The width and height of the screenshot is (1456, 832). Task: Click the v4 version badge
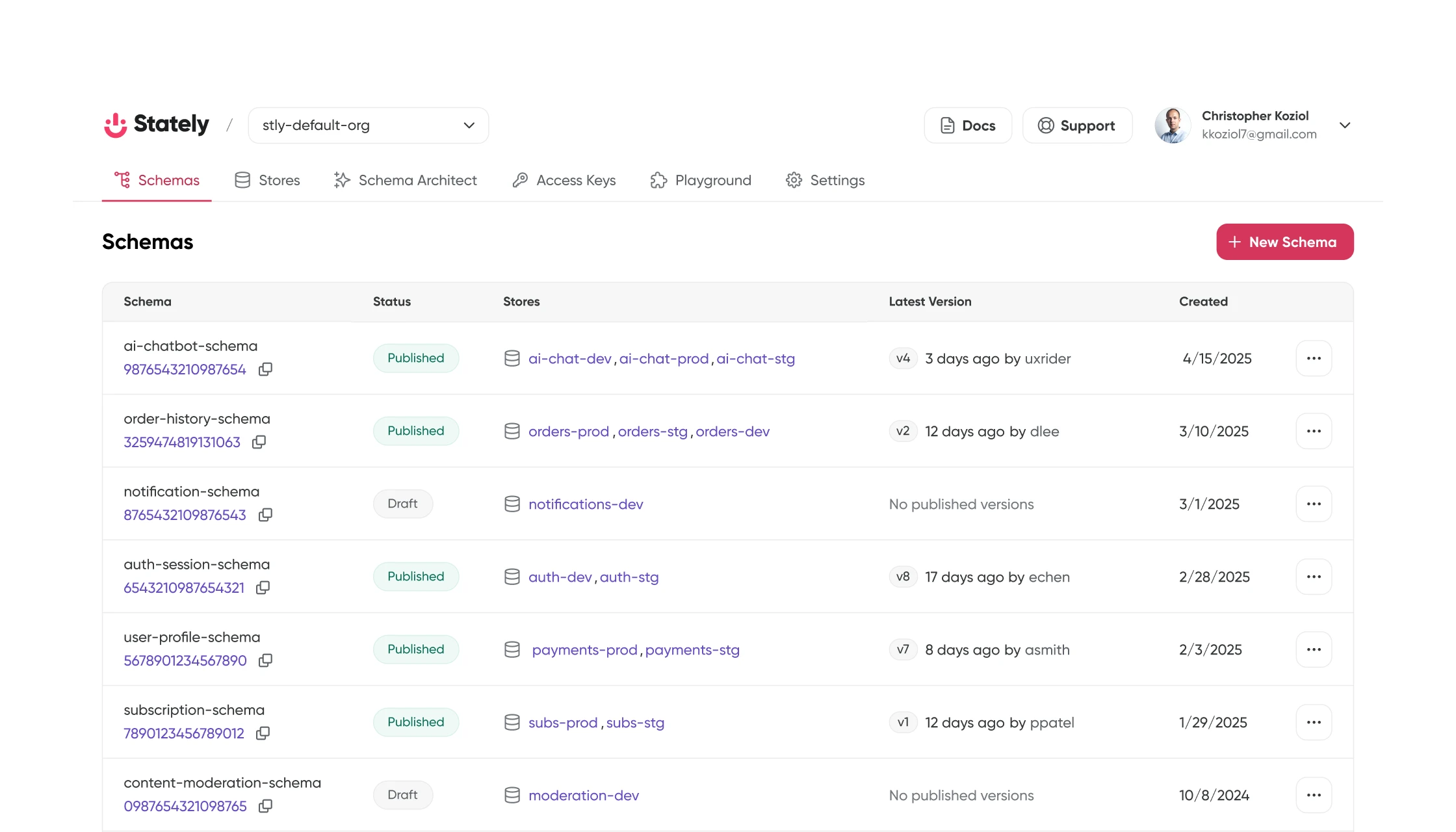[903, 358]
